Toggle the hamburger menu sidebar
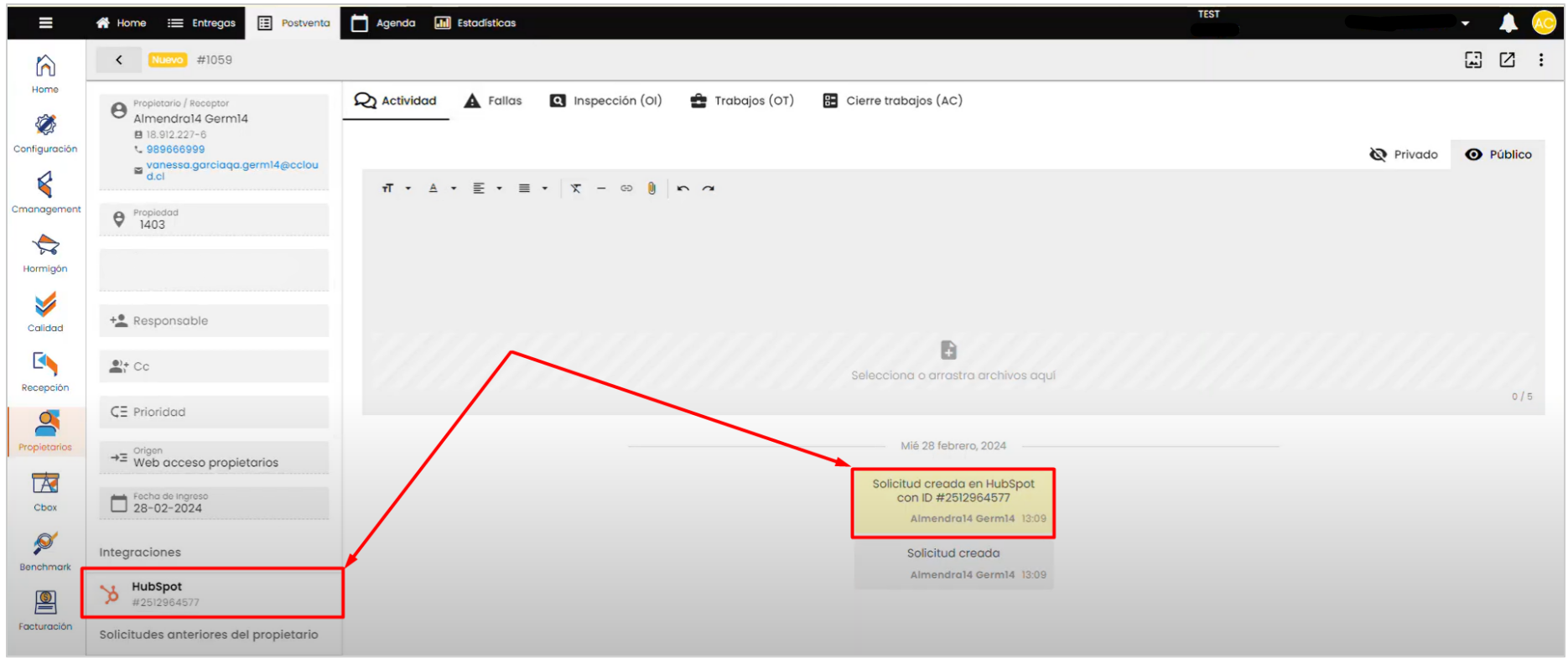This screenshot has height=664, width=1568. click(x=46, y=23)
